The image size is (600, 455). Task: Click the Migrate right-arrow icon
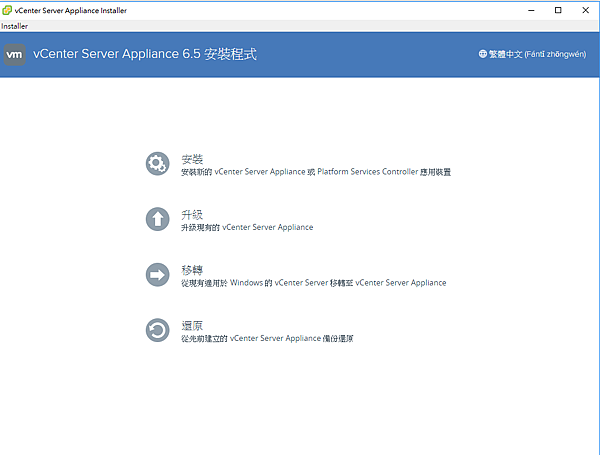coord(157,275)
